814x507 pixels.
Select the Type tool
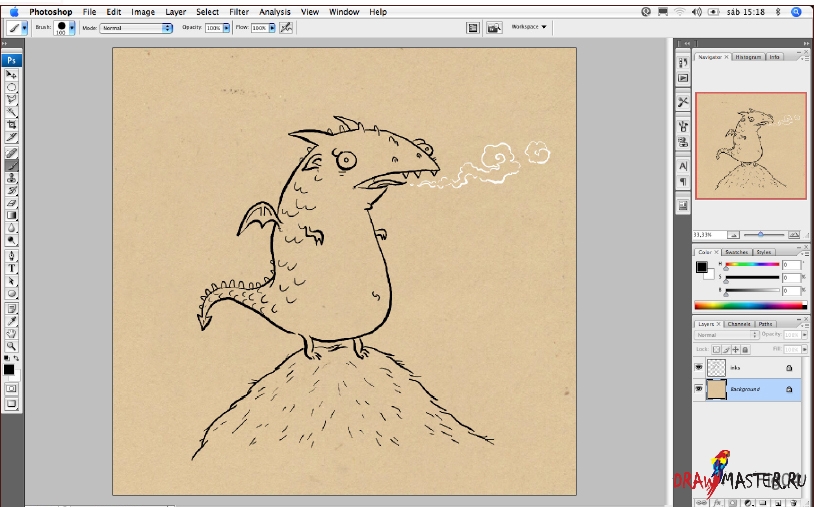click(x=12, y=269)
